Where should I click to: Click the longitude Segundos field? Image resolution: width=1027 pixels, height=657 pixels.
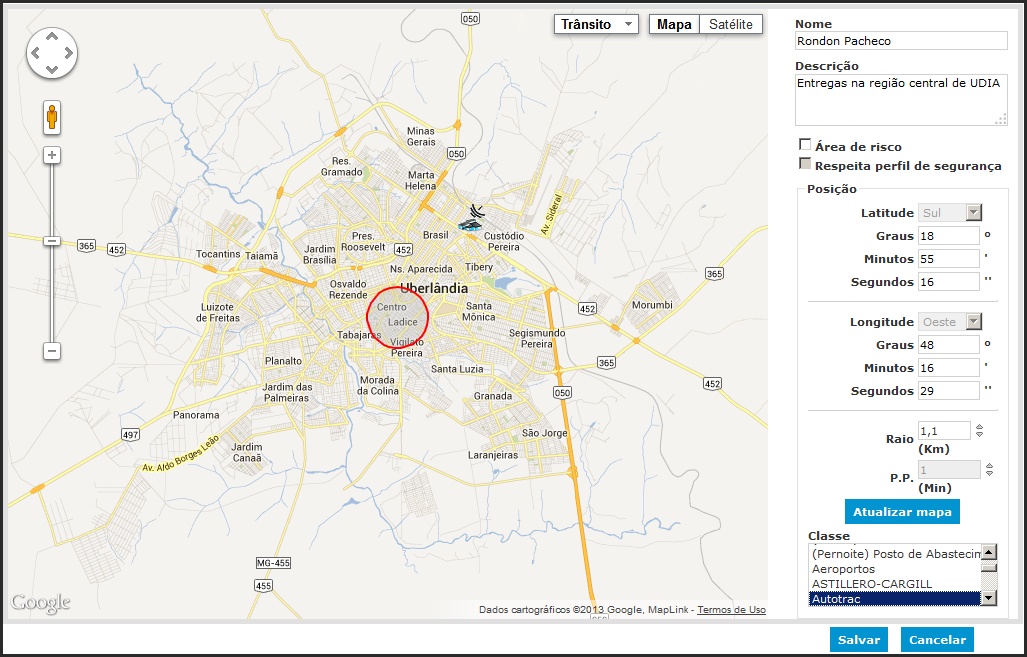click(948, 390)
